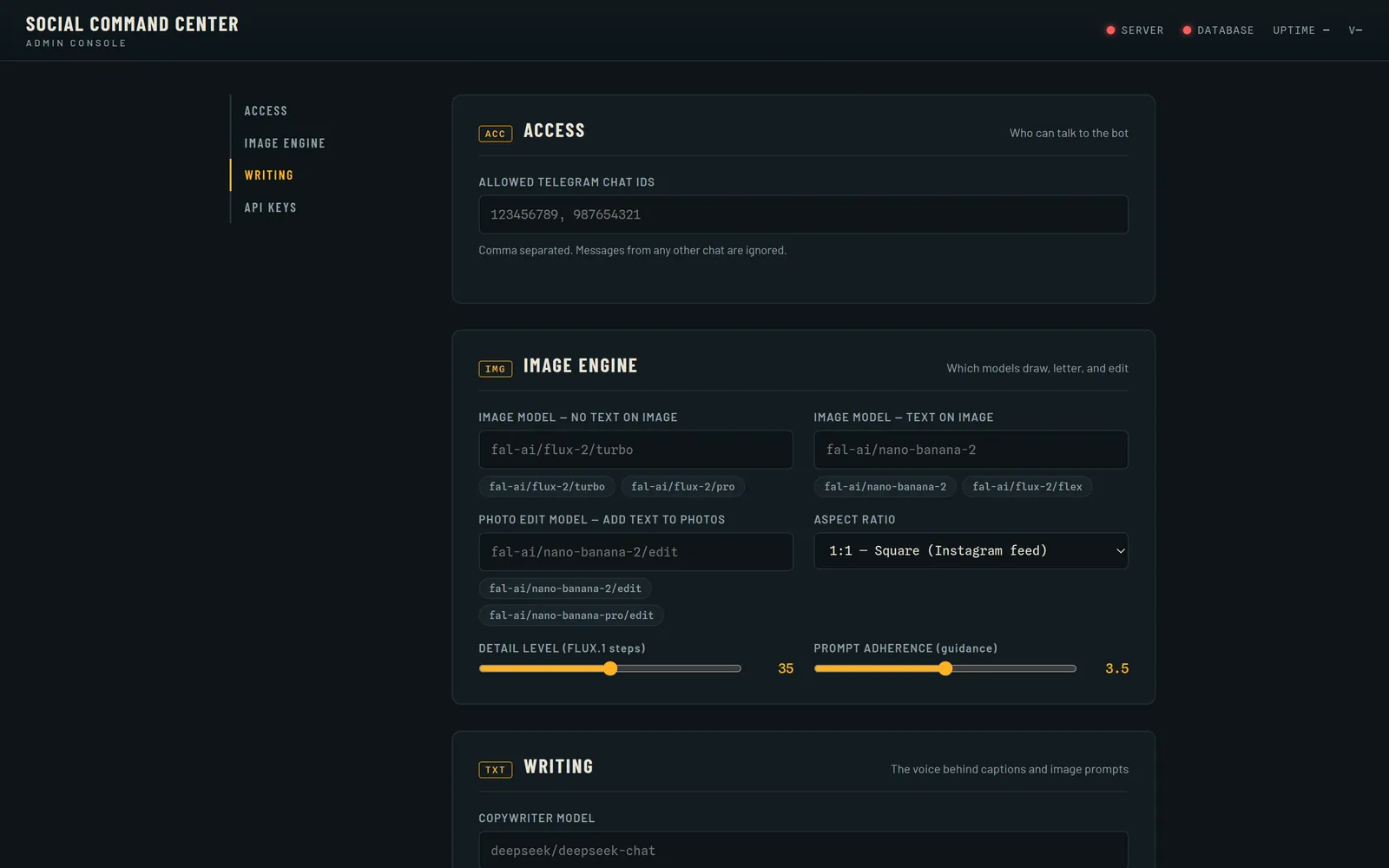Click the IMG badge beside Image Engine
This screenshot has width=1389, height=868.
click(495, 369)
